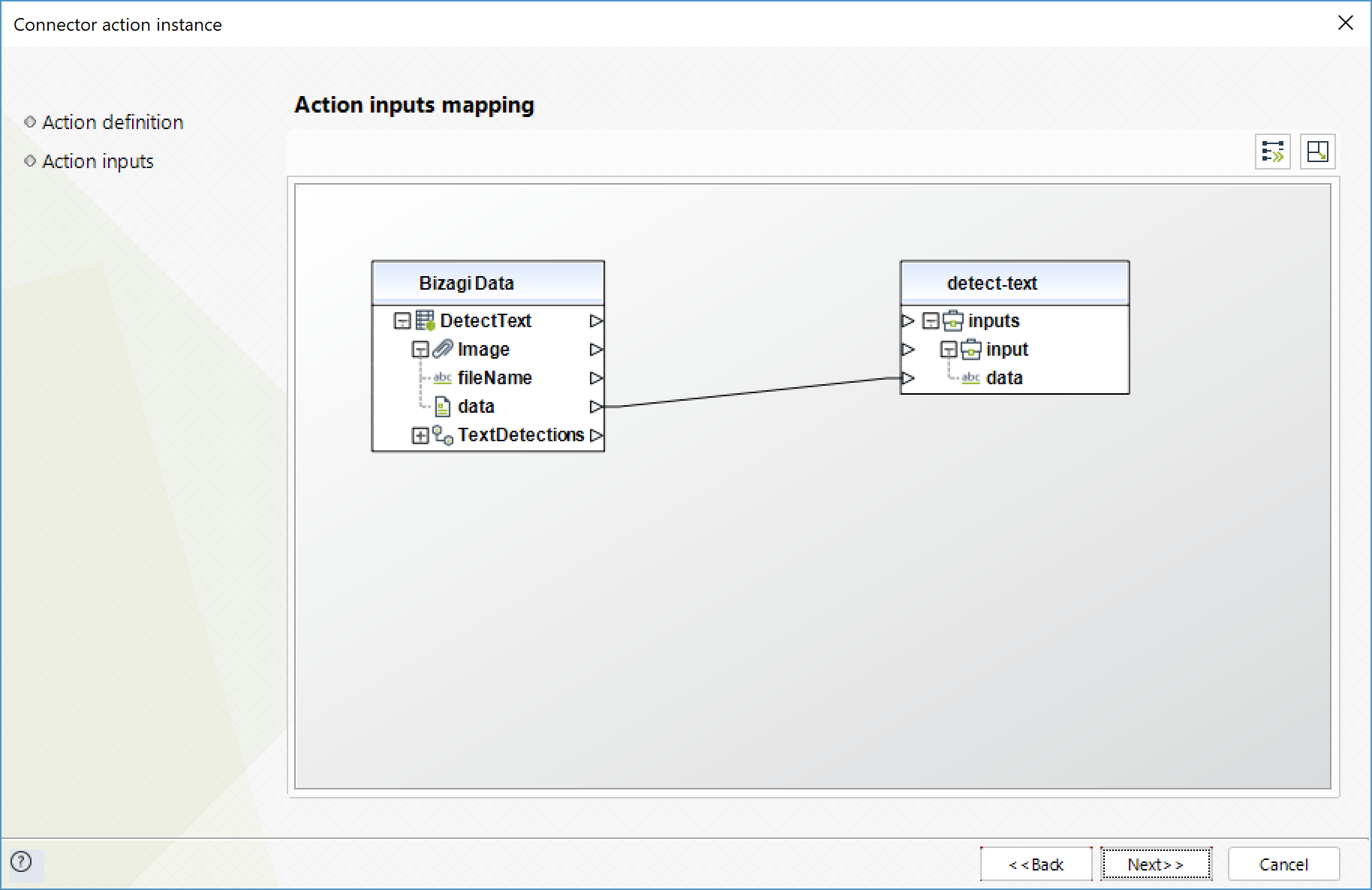This screenshot has height=890, width=1372.
Task: Click the Image paperclip attachment icon
Action: (444, 349)
